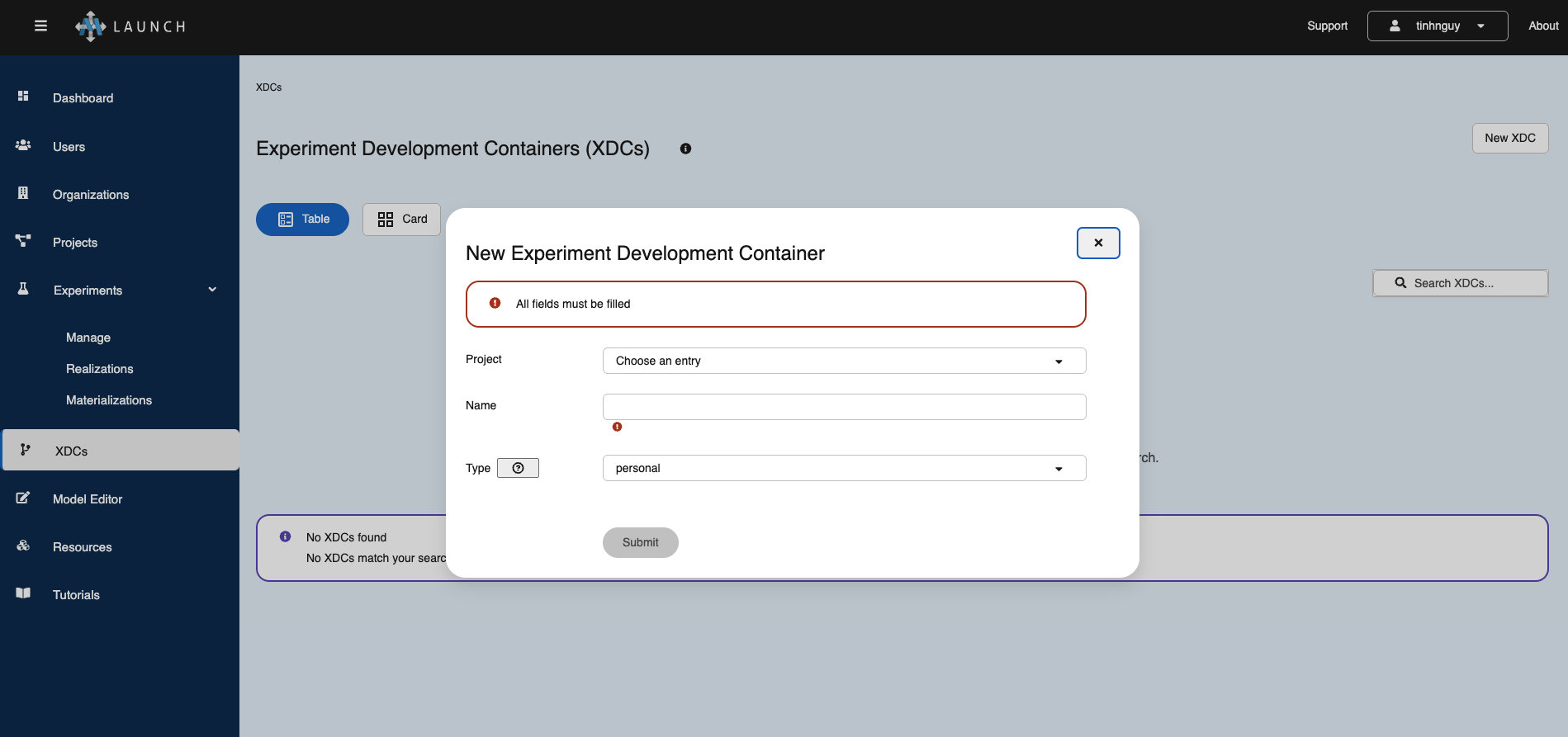
Task: Click the Resources cubes icon
Action: tap(23, 546)
